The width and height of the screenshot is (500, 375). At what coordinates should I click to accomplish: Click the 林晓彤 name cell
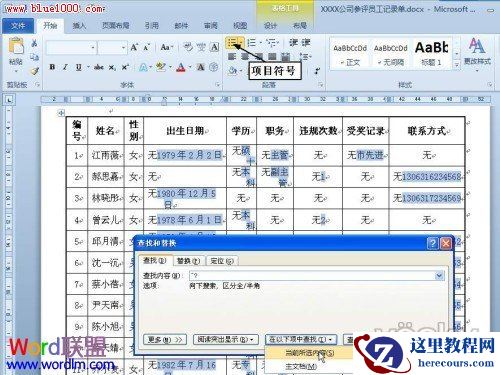106,198
